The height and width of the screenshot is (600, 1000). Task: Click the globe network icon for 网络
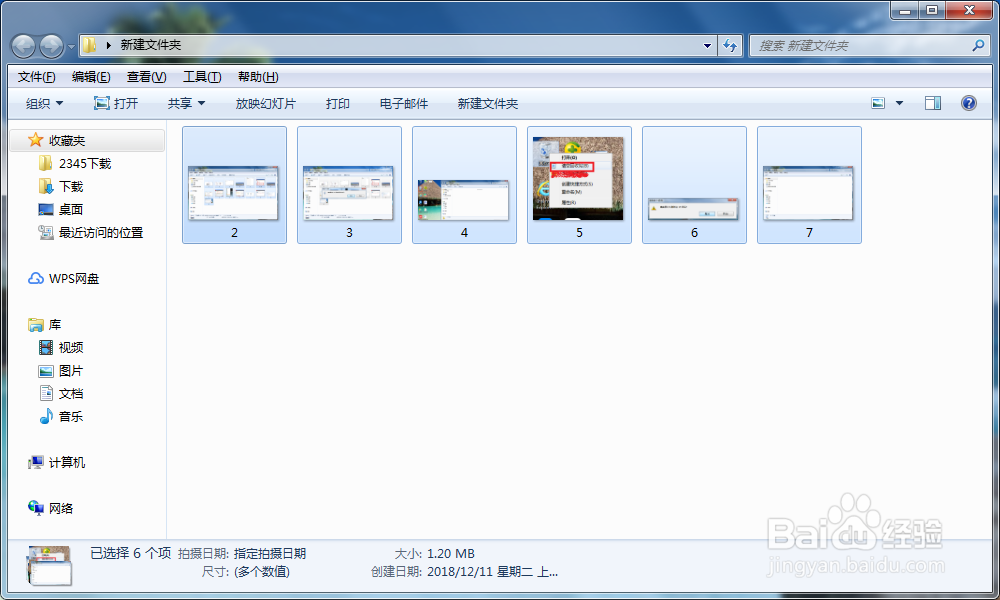click(x=36, y=508)
